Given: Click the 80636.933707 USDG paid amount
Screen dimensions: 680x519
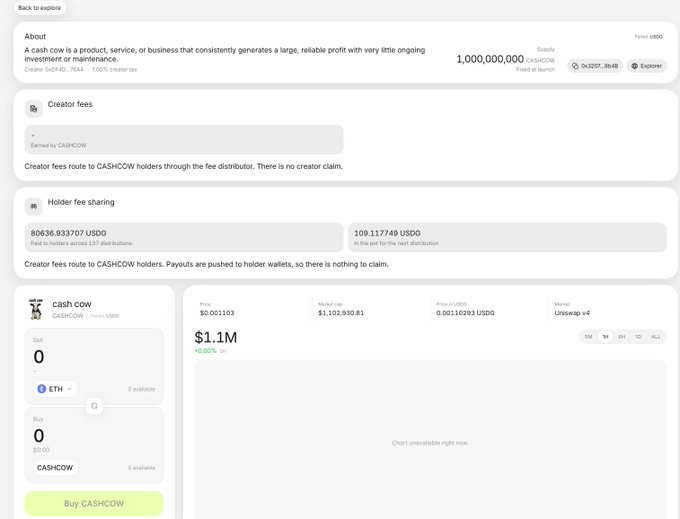Looking at the screenshot, I should click(x=69, y=233).
